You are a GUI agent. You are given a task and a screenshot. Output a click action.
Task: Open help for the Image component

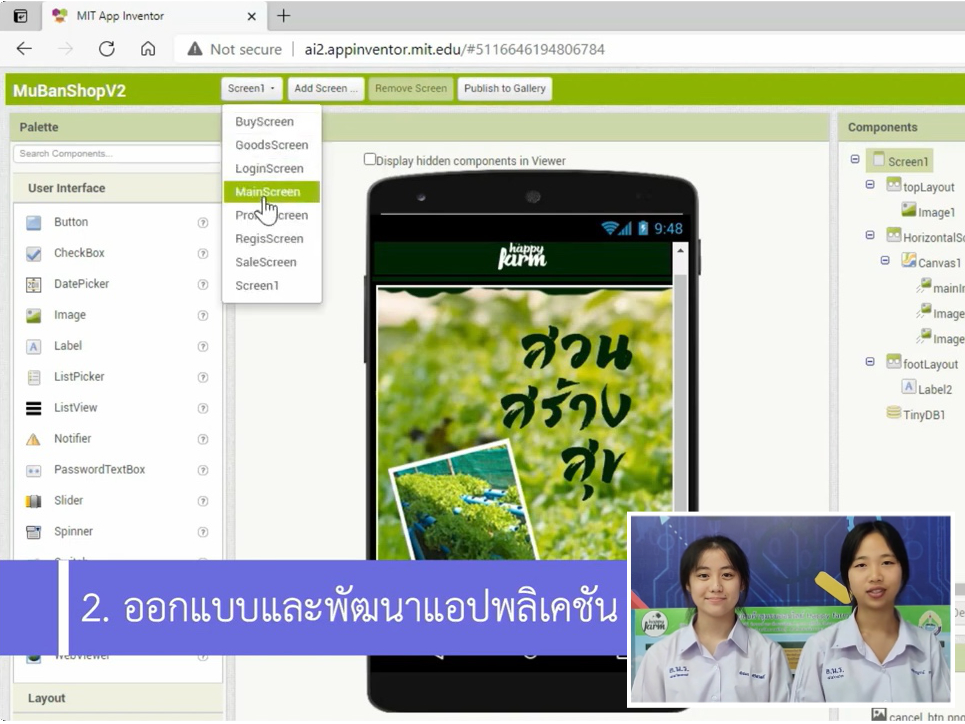[202, 316]
